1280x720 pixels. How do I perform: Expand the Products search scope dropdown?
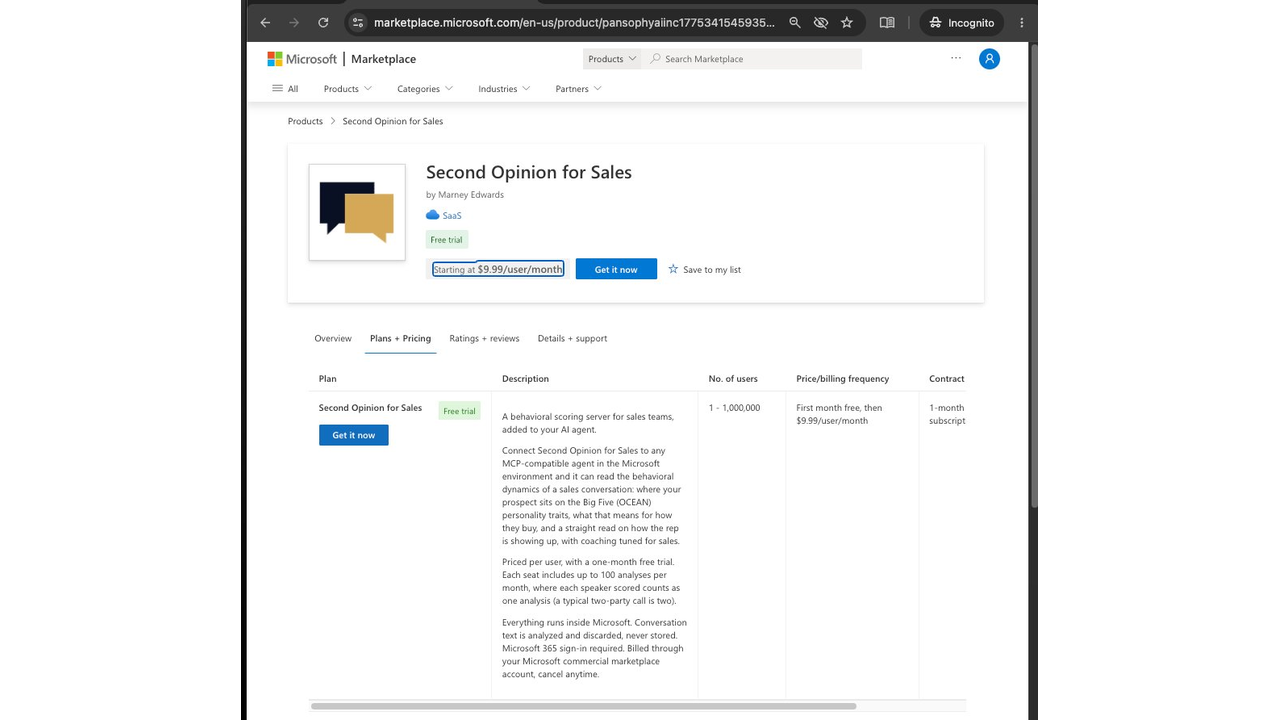(612, 59)
